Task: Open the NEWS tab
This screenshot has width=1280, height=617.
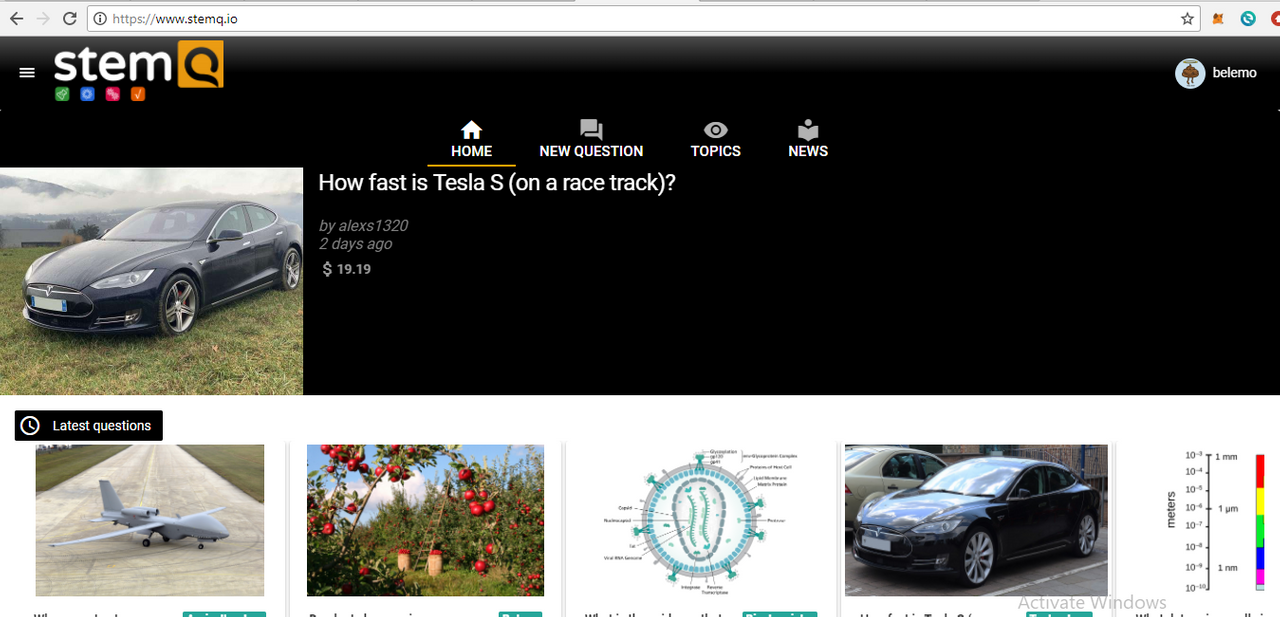Action: 808,140
